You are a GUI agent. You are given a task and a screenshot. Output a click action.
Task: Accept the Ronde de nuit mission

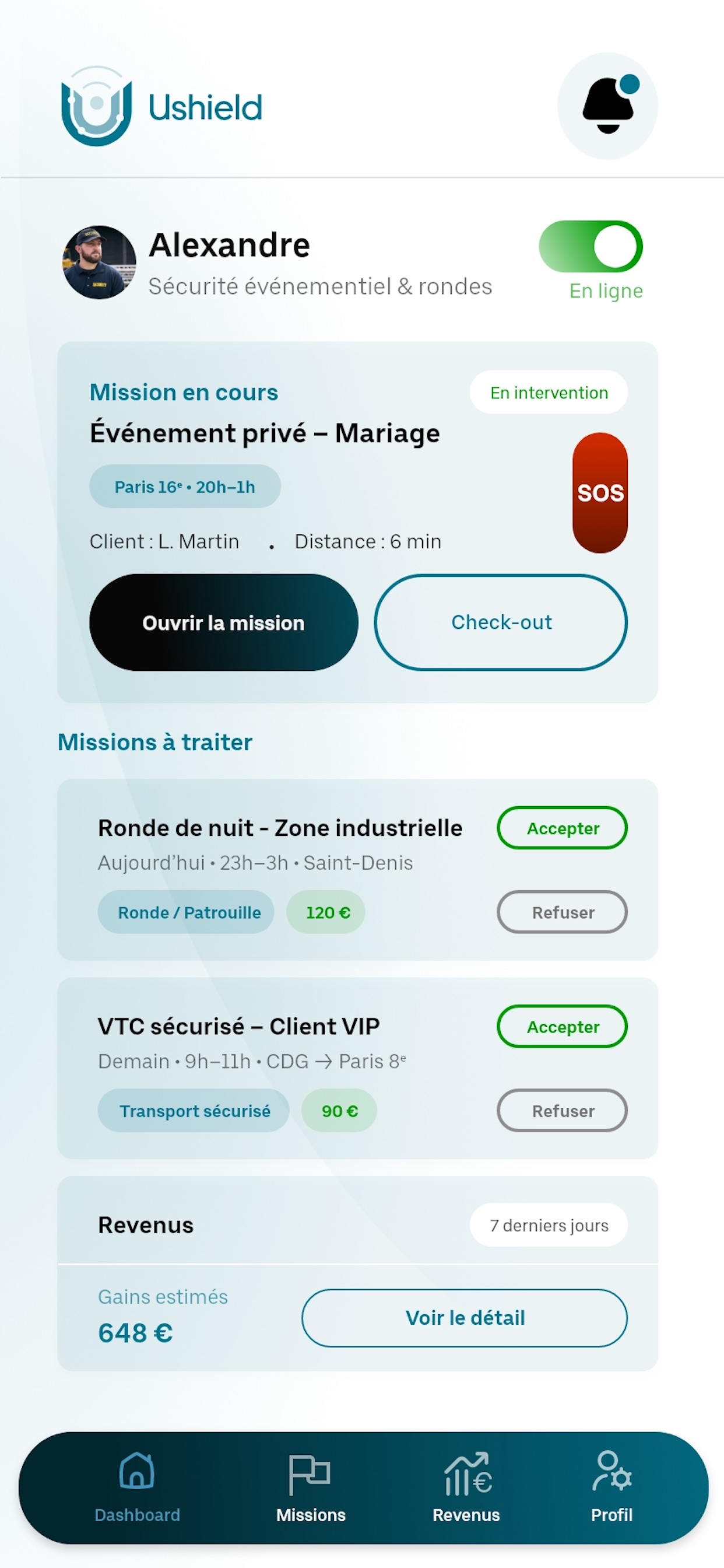point(562,828)
